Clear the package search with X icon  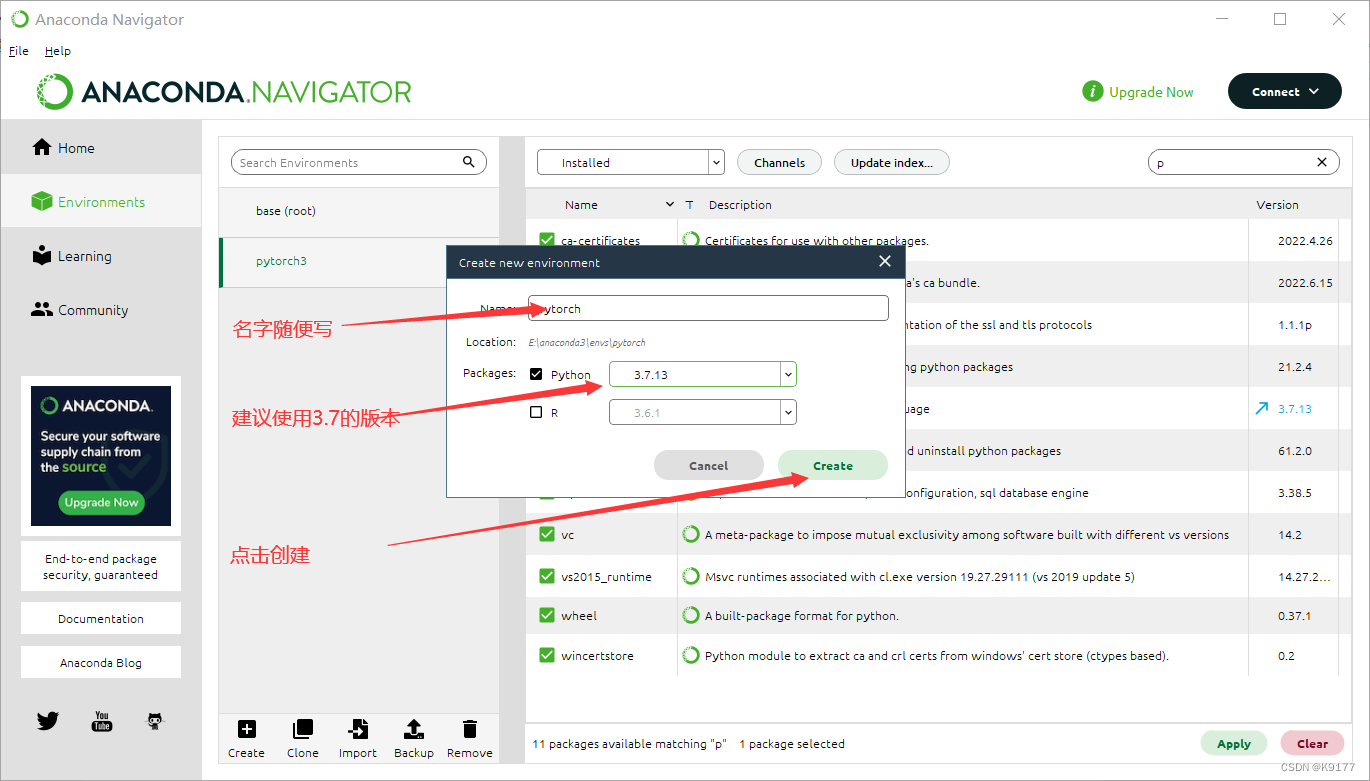point(1322,162)
